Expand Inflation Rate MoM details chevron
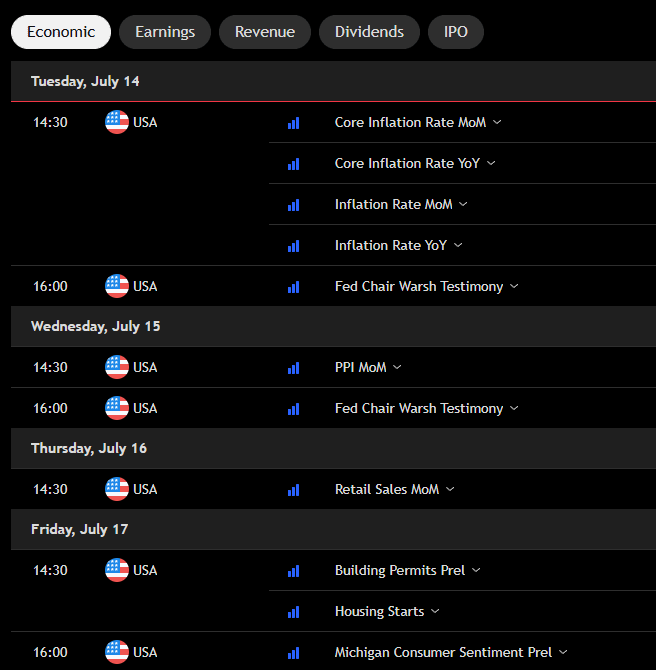The image size is (656, 670). coord(463,204)
